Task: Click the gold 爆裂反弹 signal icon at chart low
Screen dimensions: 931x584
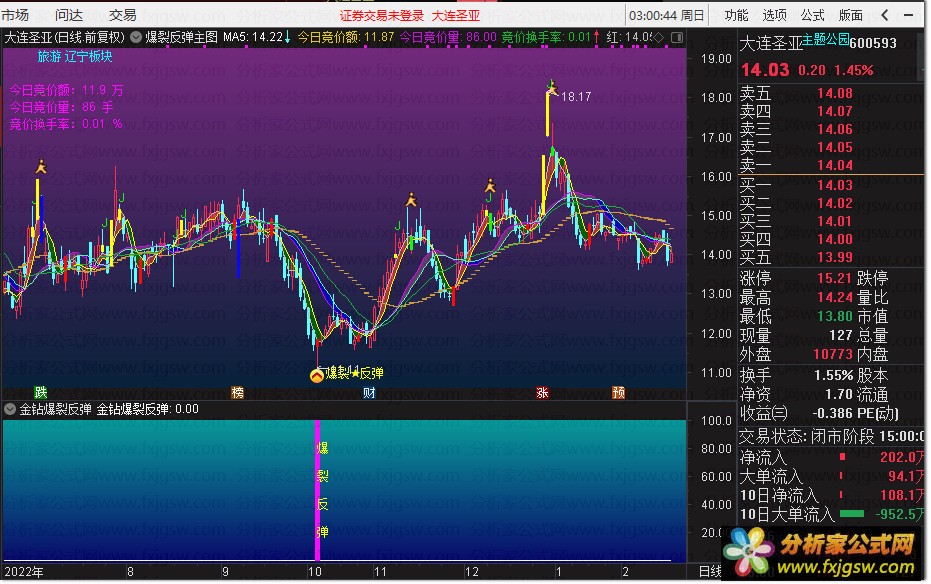Action: click(x=317, y=374)
